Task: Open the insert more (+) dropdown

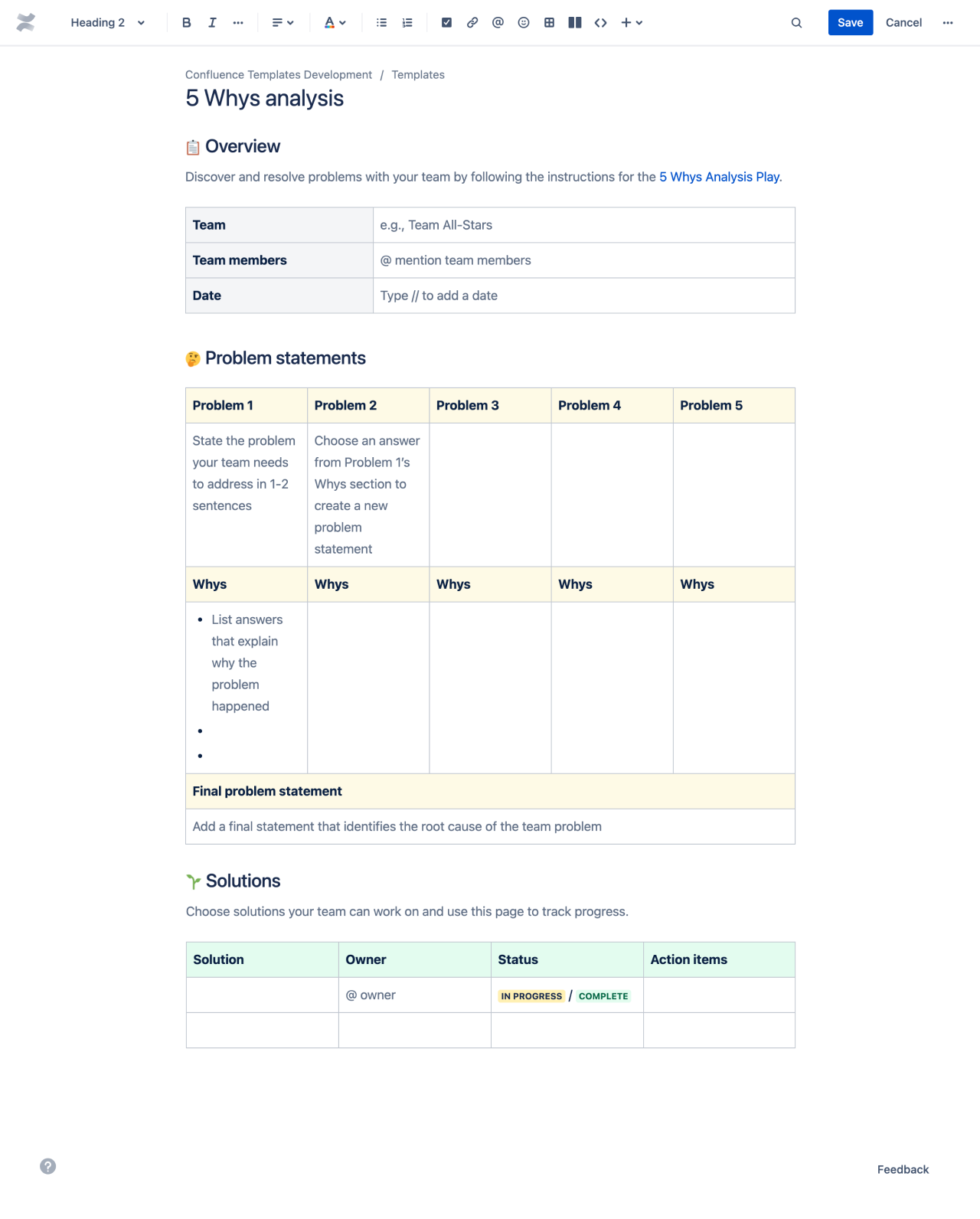Action: (632, 23)
